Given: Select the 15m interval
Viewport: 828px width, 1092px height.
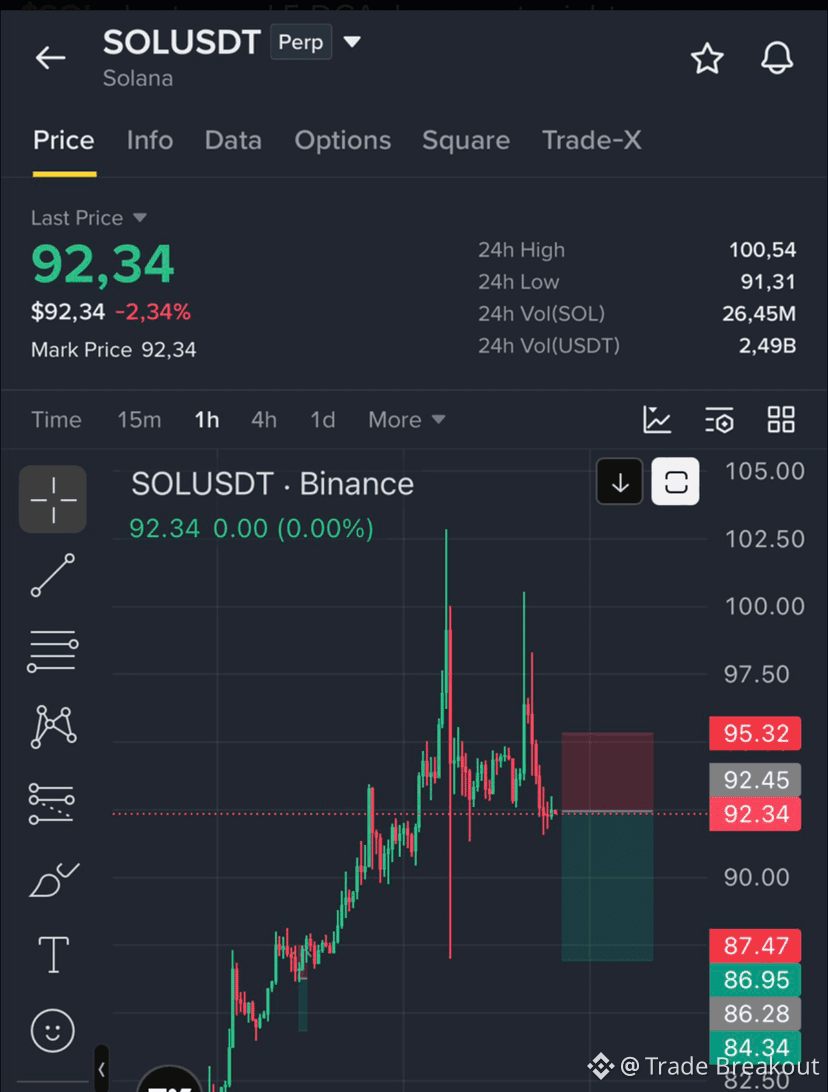Looking at the screenshot, I should pyautogui.click(x=139, y=420).
